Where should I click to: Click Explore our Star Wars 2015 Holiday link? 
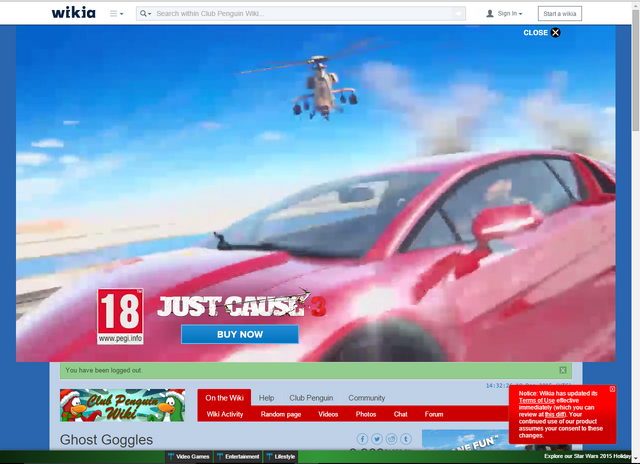(587, 456)
